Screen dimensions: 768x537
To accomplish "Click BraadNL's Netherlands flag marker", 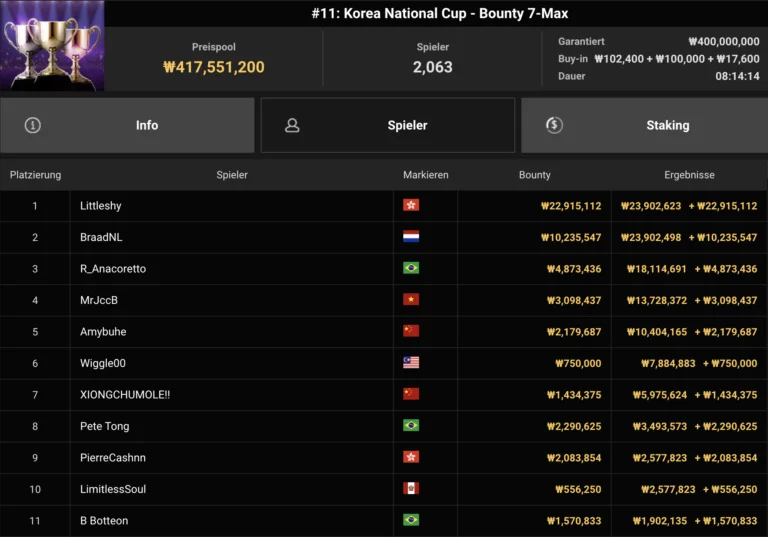I will (411, 236).
